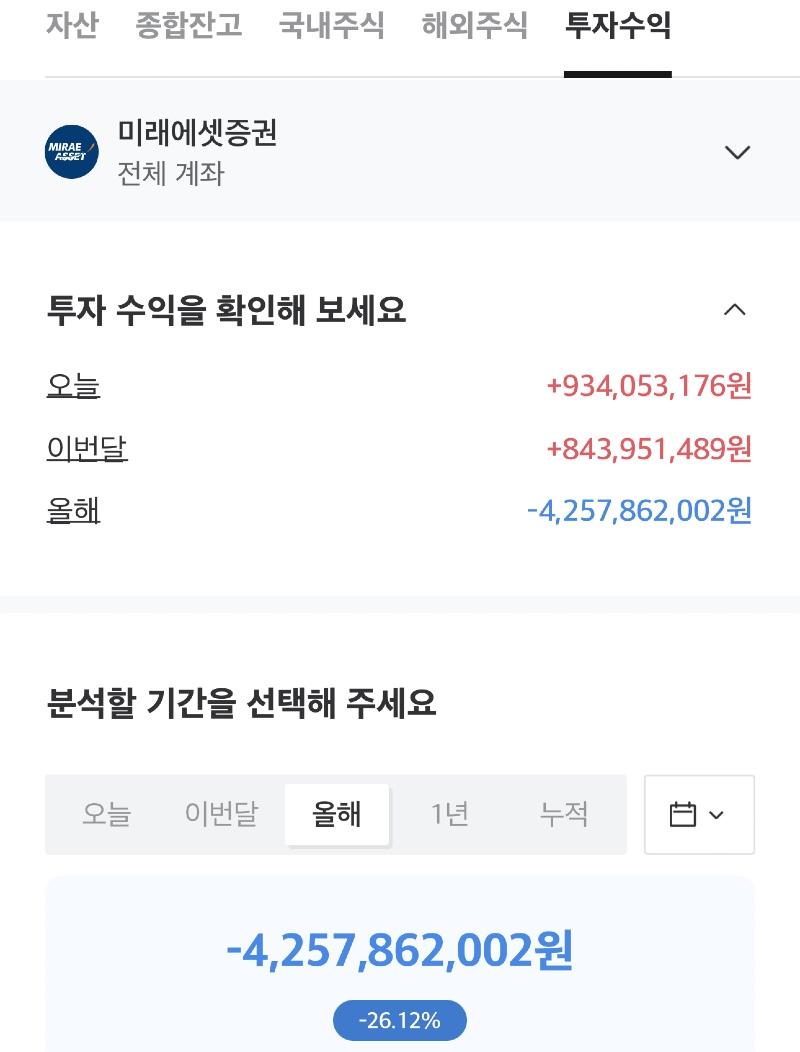Select 누적 in the period selector
The width and height of the screenshot is (800, 1052).
click(x=564, y=814)
